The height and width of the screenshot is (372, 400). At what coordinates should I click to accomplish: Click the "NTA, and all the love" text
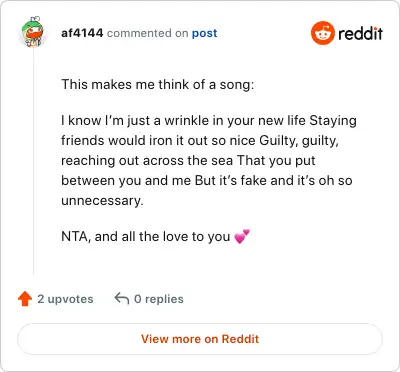point(132,237)
